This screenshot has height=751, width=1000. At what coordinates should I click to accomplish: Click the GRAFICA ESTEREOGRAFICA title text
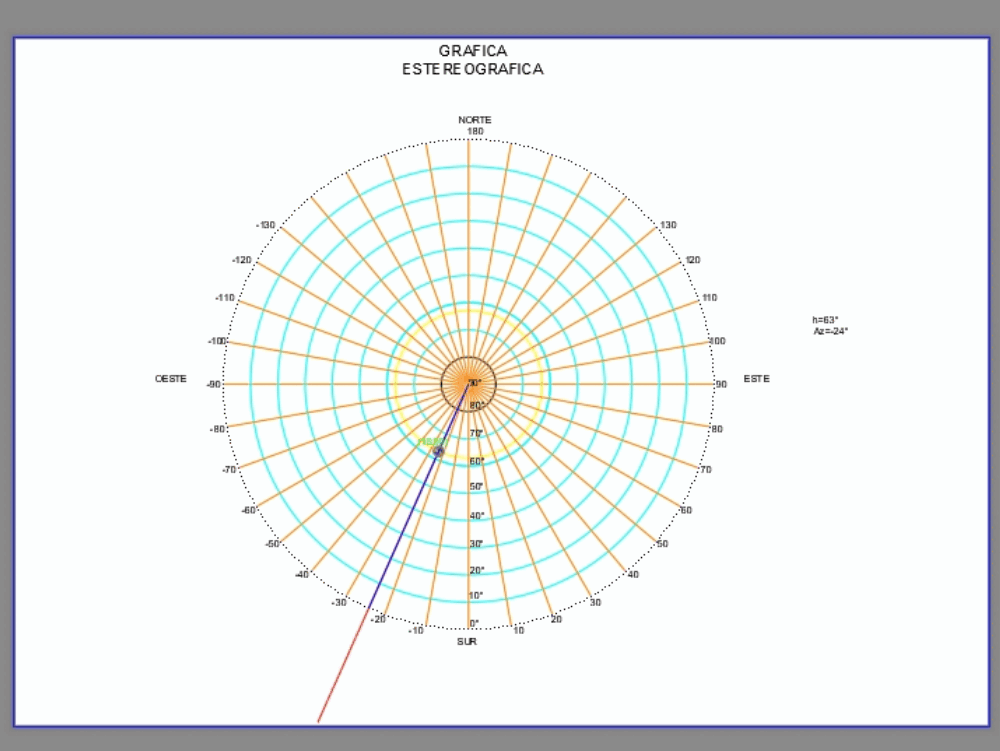472,59
